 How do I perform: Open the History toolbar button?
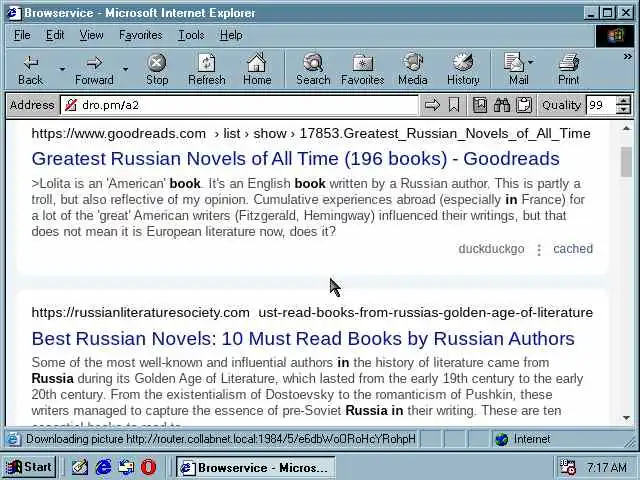[x=463, y=69]
